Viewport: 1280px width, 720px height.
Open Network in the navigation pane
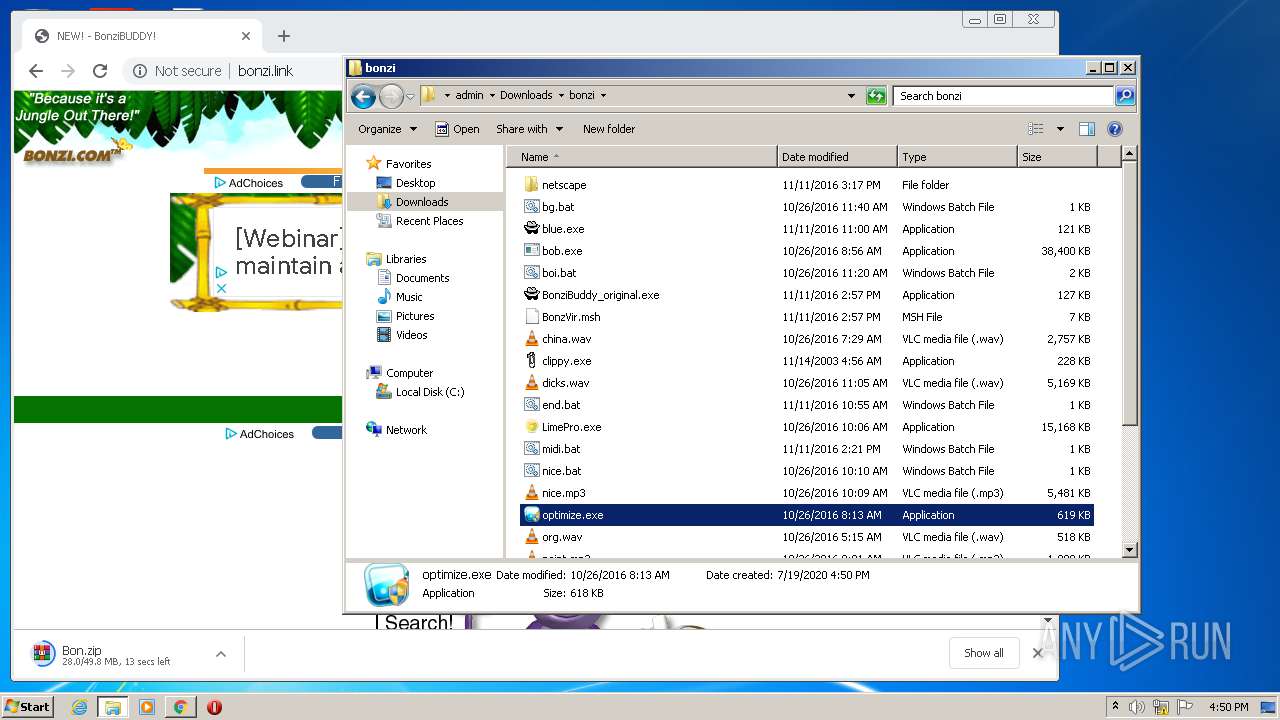[406, 430]
